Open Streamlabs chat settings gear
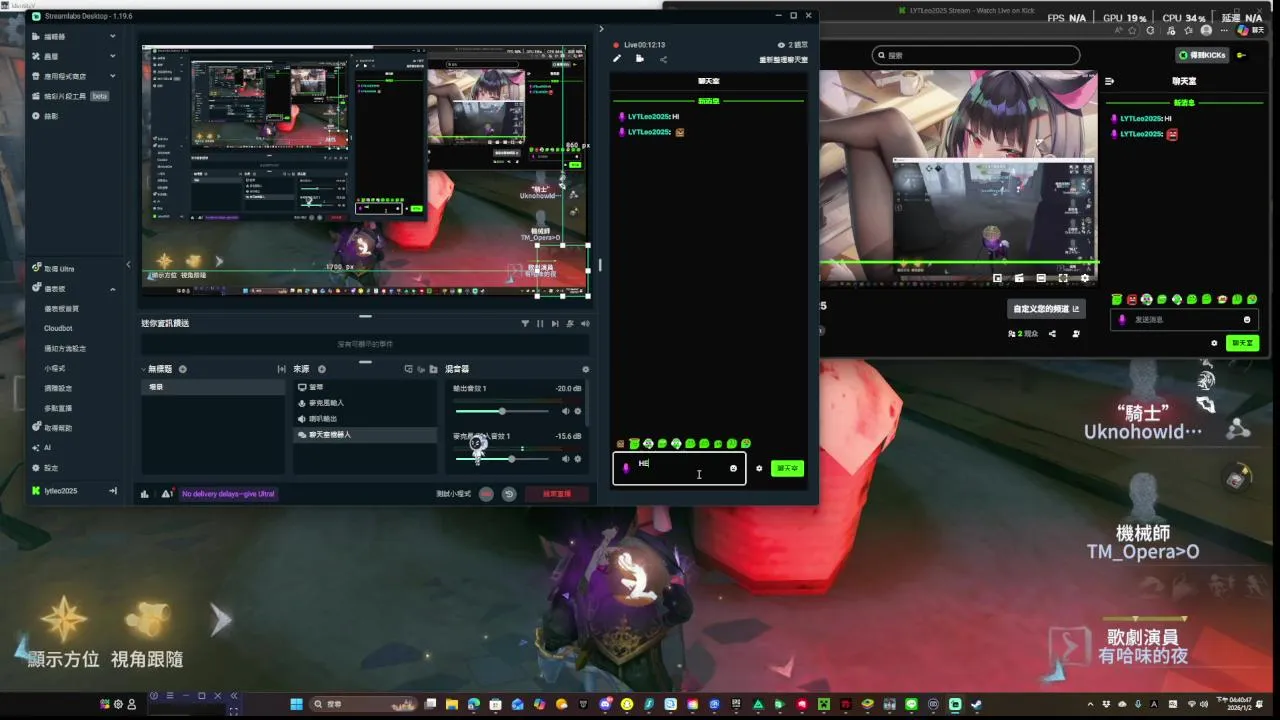 (759, 468)
